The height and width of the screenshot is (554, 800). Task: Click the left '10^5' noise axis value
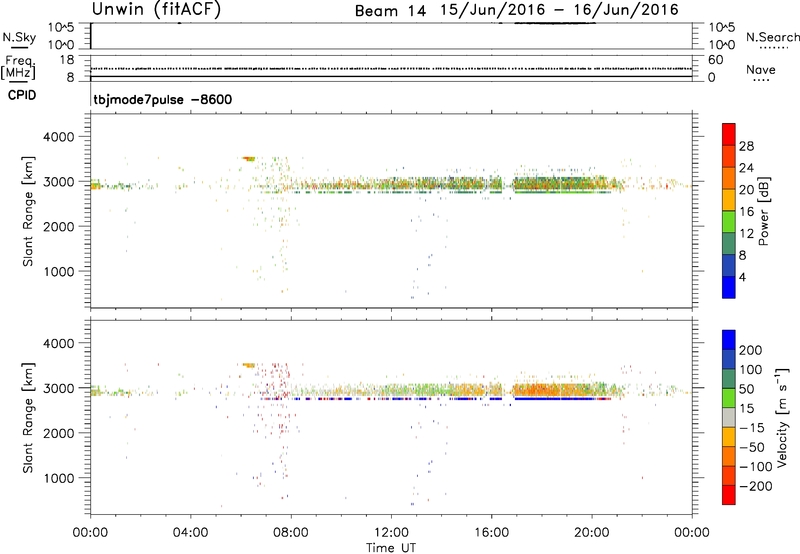coord(61,27)
